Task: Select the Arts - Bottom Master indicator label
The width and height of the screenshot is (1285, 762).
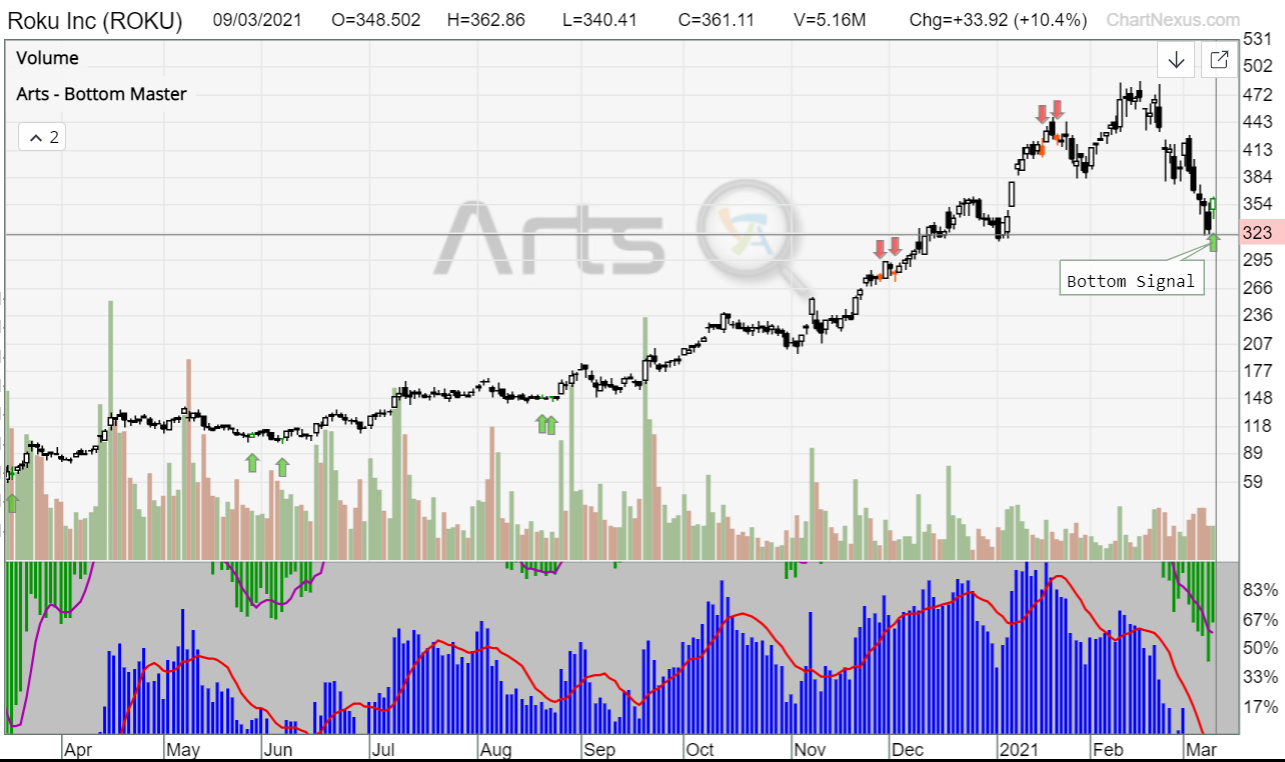Action: [101, 94]
